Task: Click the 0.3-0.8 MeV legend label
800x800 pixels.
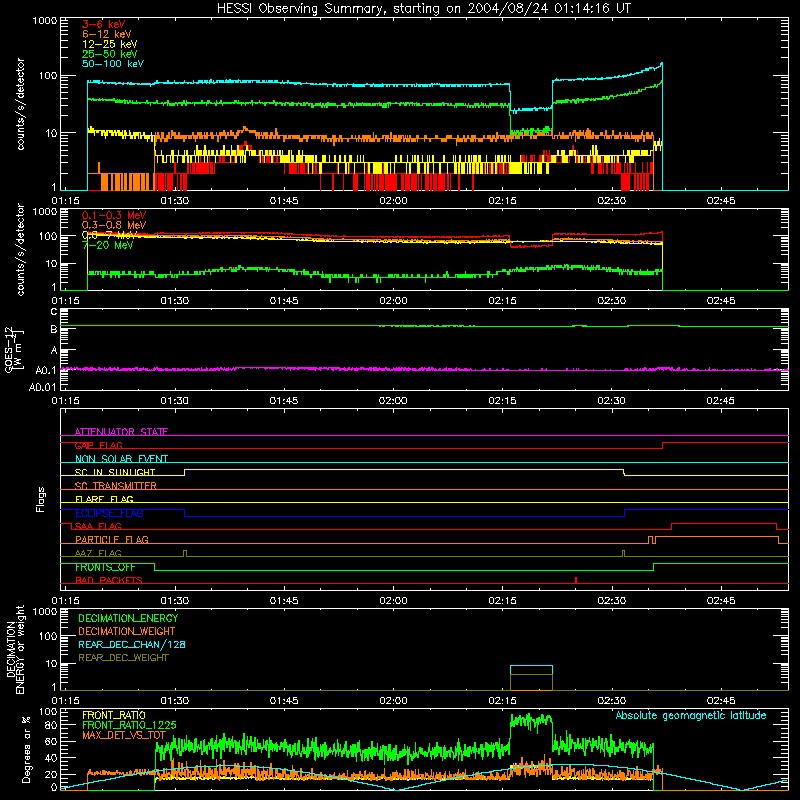Action: [114, 225]
